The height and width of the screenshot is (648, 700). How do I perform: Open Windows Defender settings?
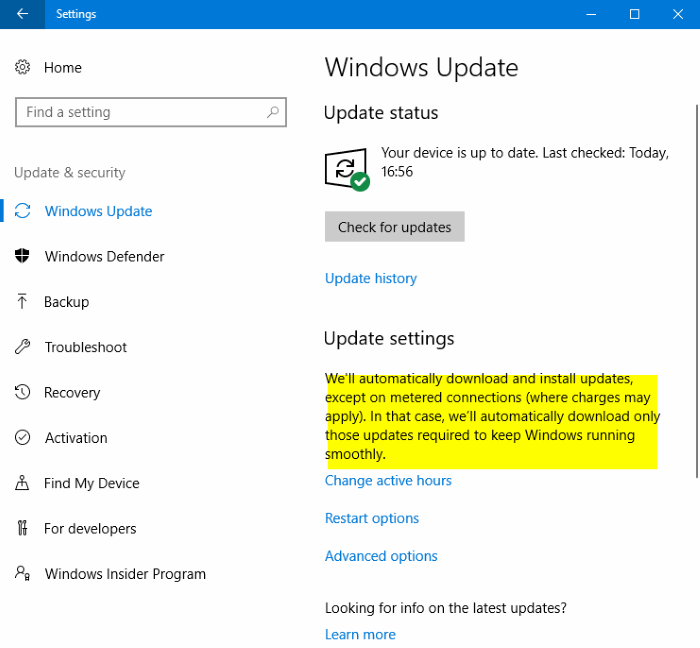104,257
